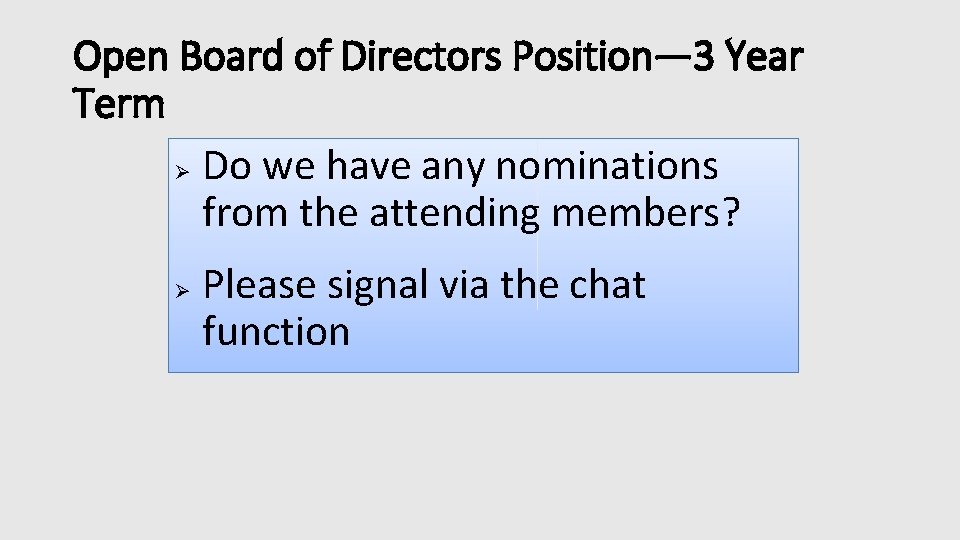
Task: Click the word "Please" in second bullet
Action: click(x=259, y=286)
